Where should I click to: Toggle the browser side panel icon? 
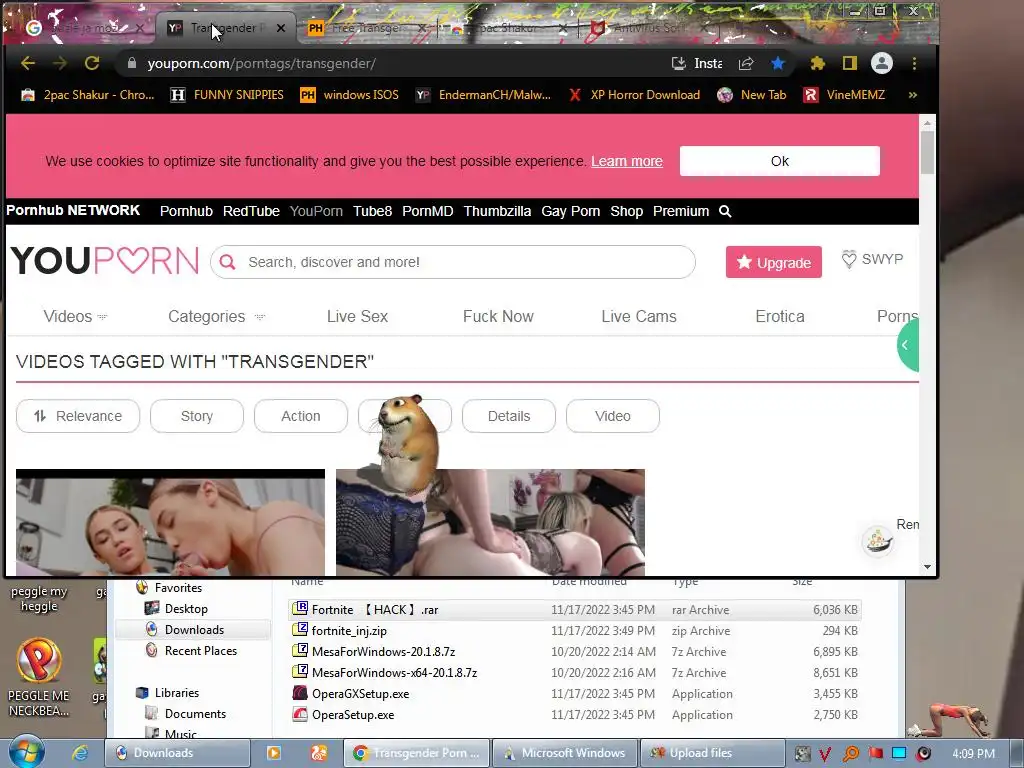click(x=849, y=63)
